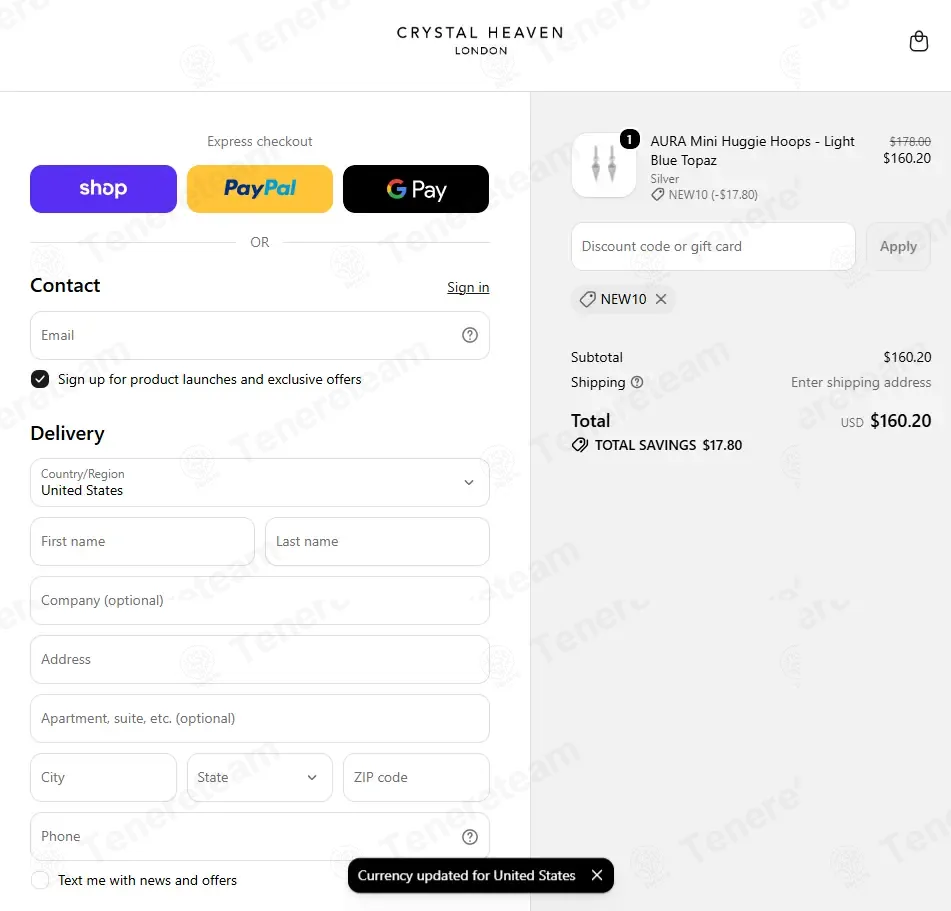The image size is (951, 911).
Task: Click the Crystal Heaven London logo
Action: (x=480, y=41)
